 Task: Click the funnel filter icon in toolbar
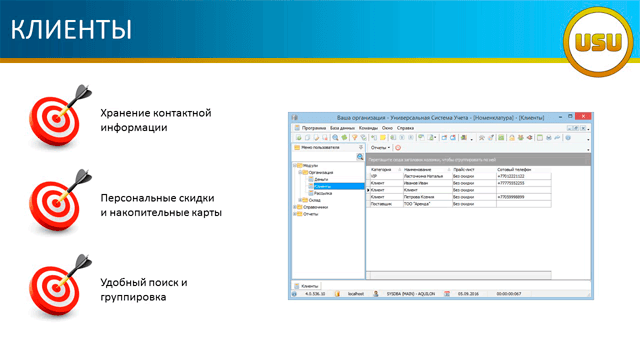pyautogui.click(x=355, y=138)
